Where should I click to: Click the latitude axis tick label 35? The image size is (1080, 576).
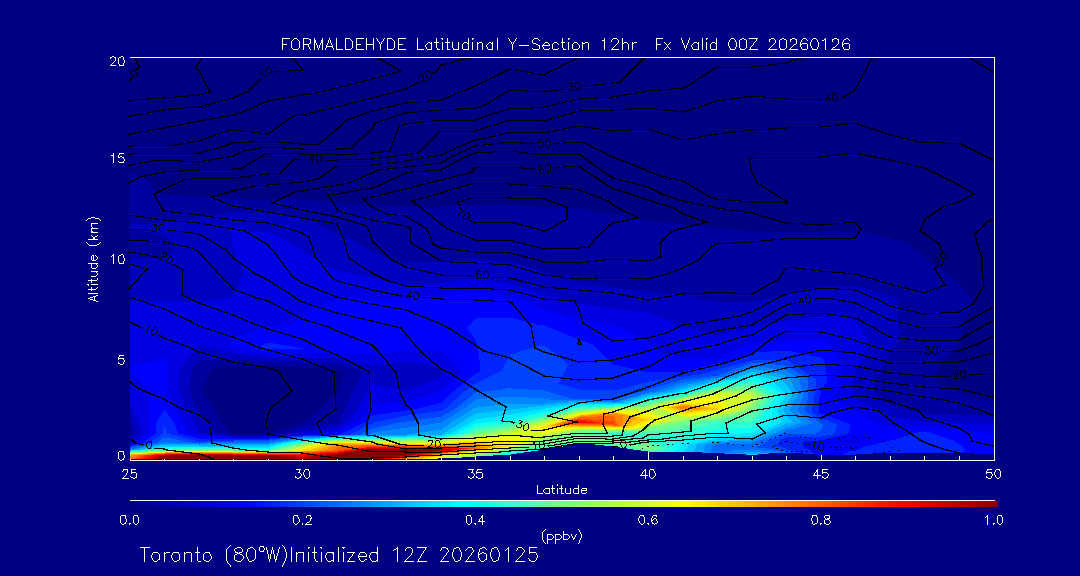click(475, 474)
